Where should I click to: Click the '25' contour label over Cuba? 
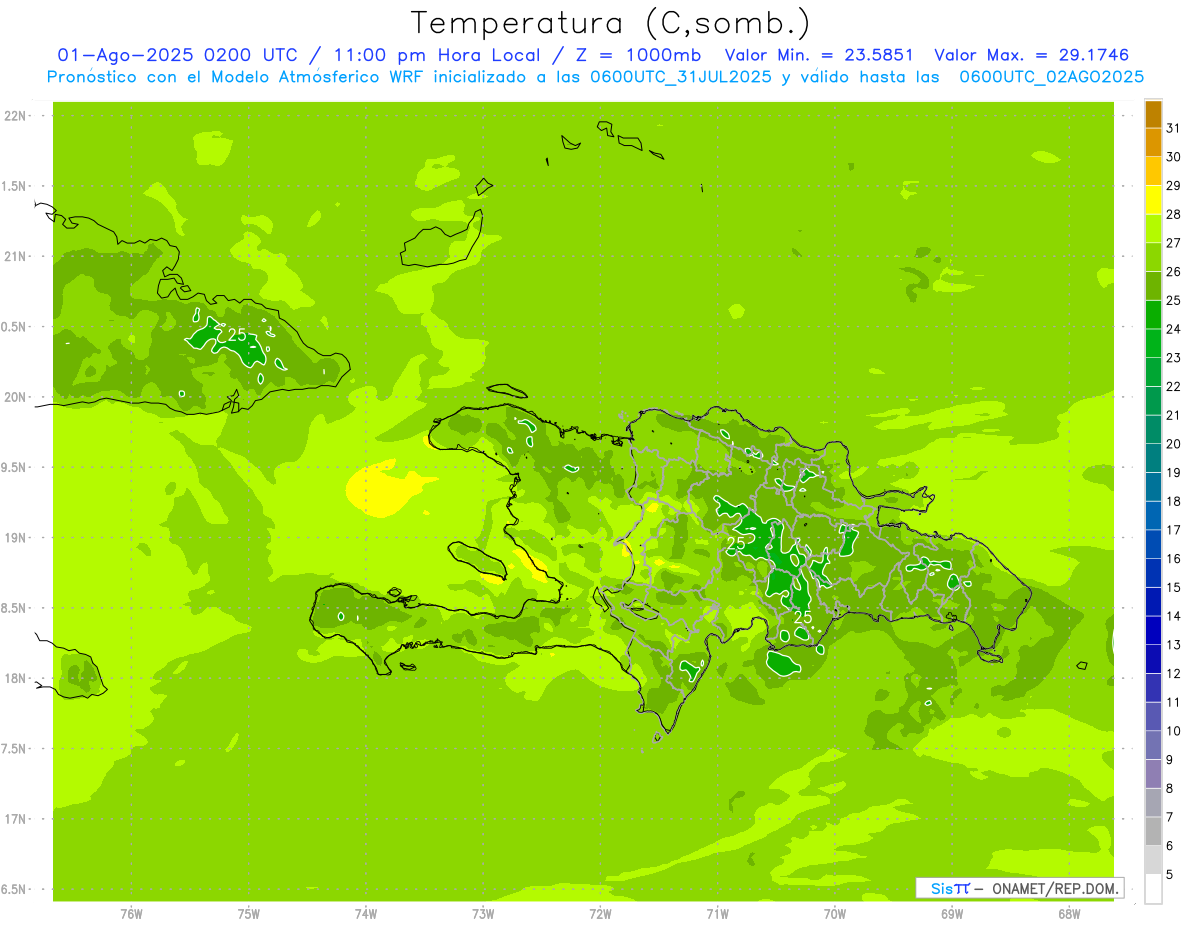(237, 335)
